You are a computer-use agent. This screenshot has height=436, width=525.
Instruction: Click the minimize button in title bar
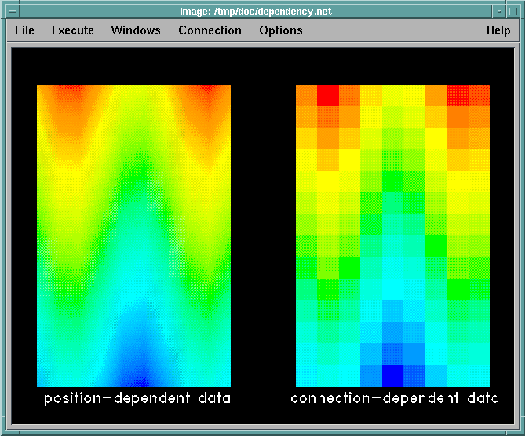click(x=499, y=12)
